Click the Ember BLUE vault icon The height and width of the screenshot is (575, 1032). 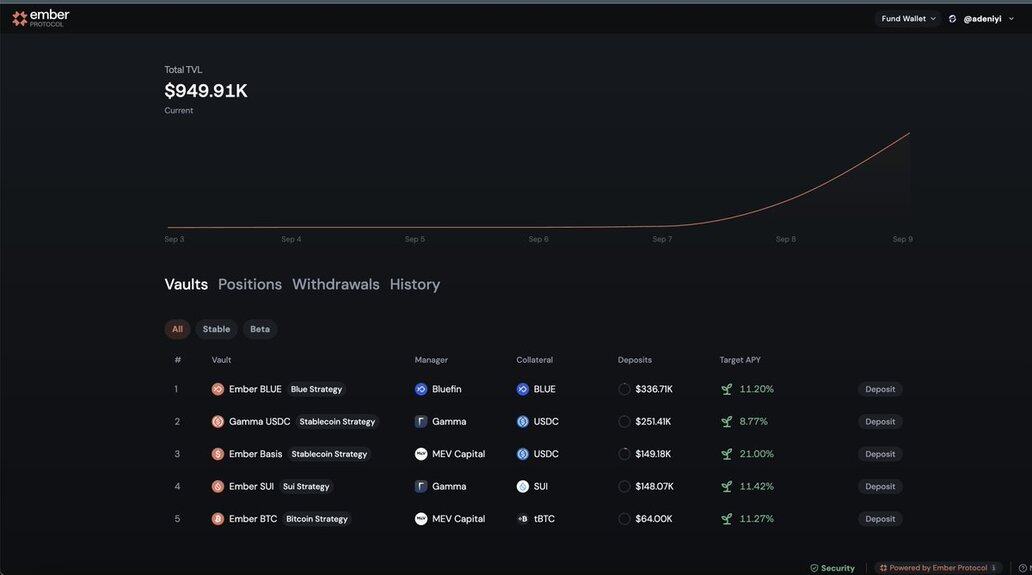click(217, 389)
